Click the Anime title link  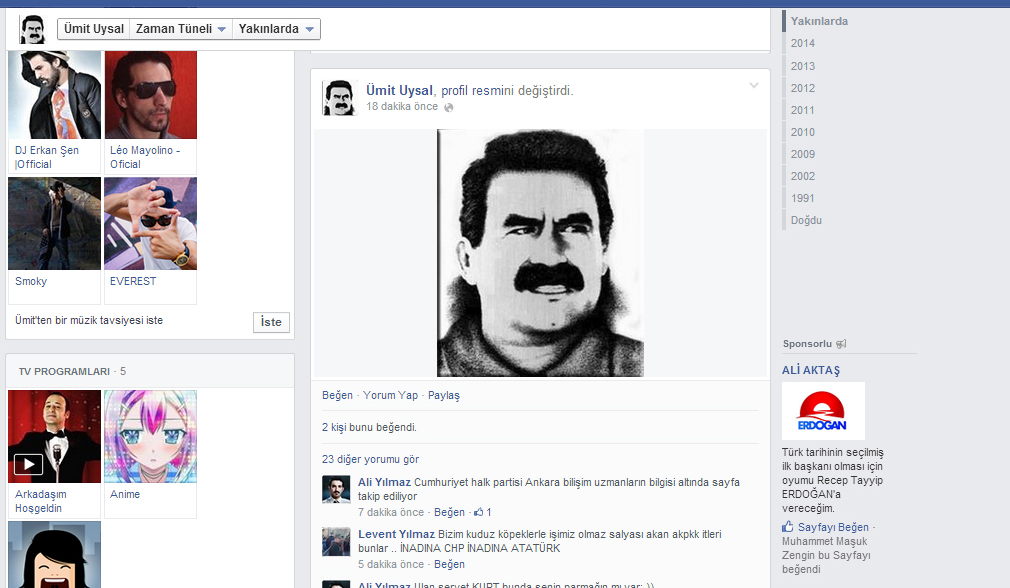tap(125, 494)
